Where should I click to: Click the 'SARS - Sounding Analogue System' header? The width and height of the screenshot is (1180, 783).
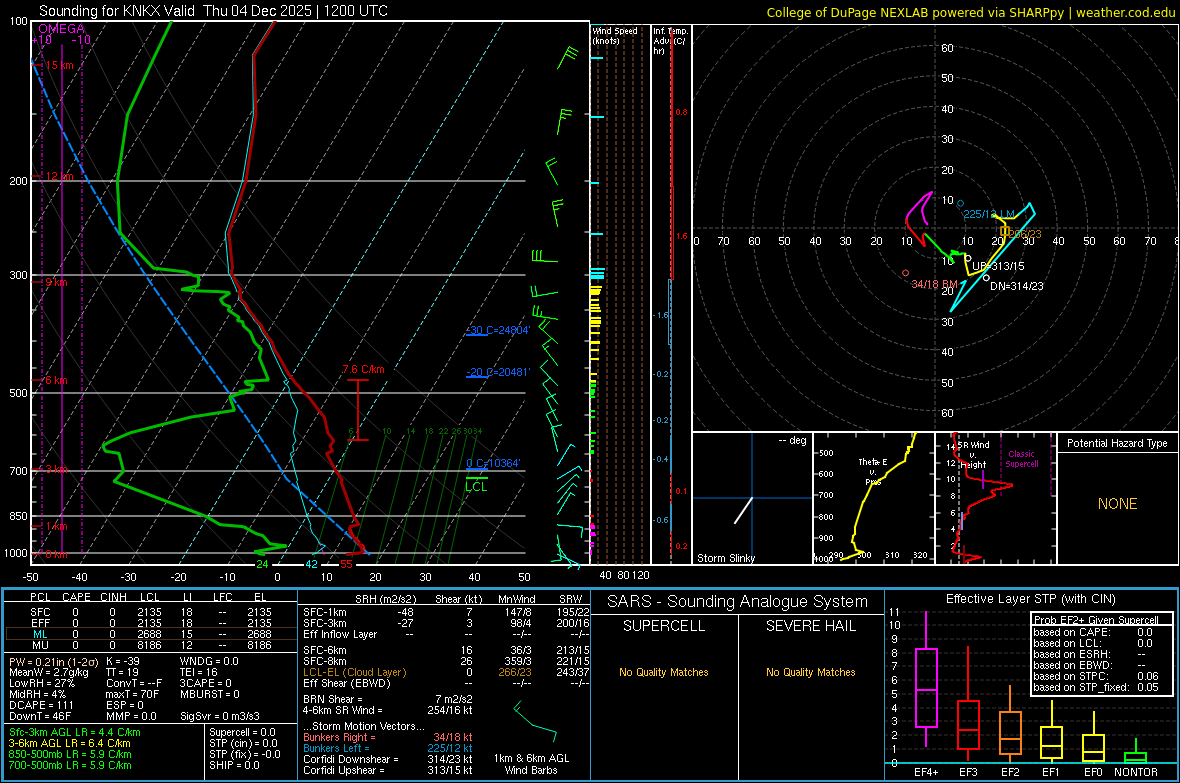738,602
